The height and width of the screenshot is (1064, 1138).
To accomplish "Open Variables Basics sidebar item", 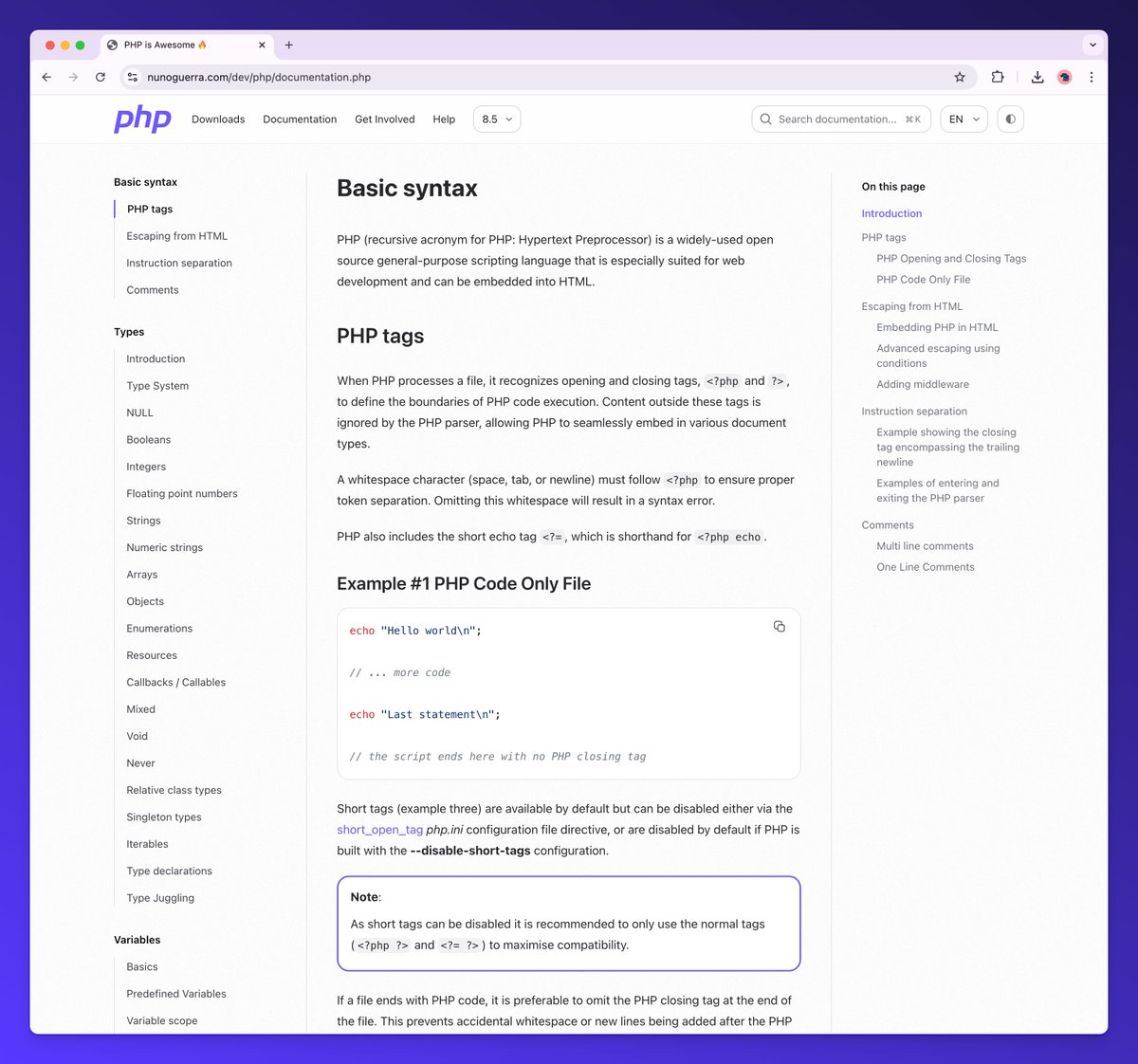I will [142, 967].
